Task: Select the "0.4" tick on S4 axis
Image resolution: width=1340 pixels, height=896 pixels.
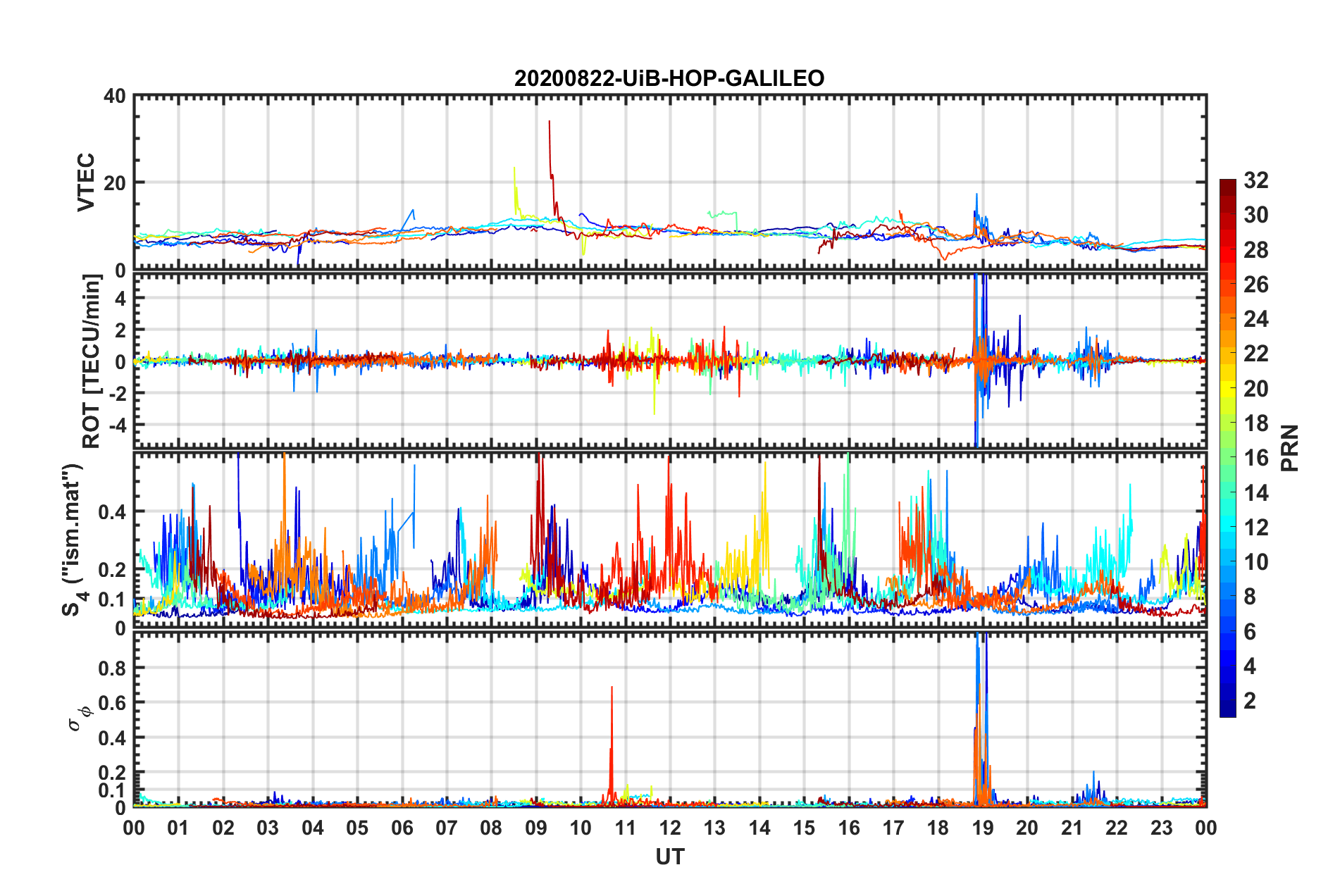Action: point(112,511)
